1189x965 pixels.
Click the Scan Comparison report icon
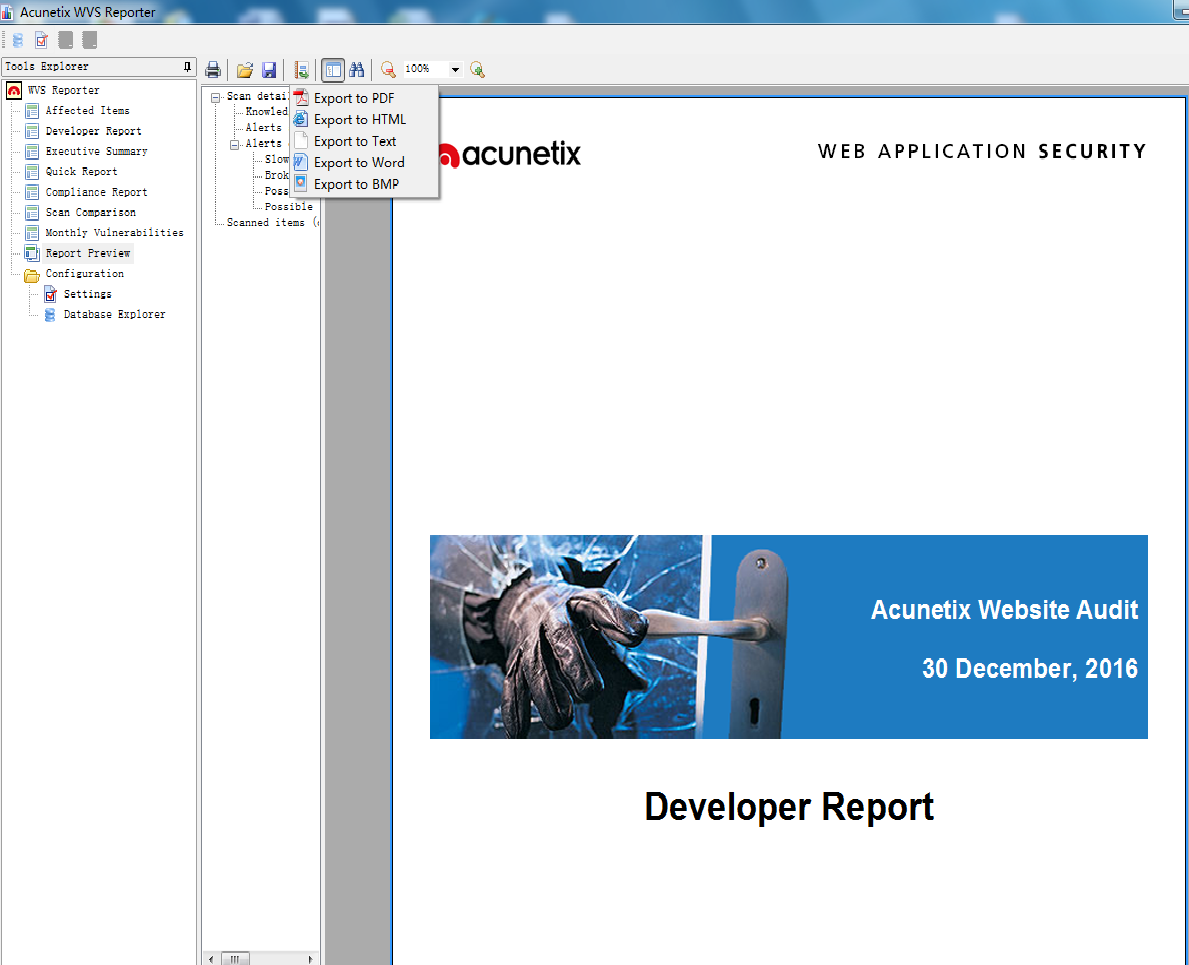click(32, 213)
